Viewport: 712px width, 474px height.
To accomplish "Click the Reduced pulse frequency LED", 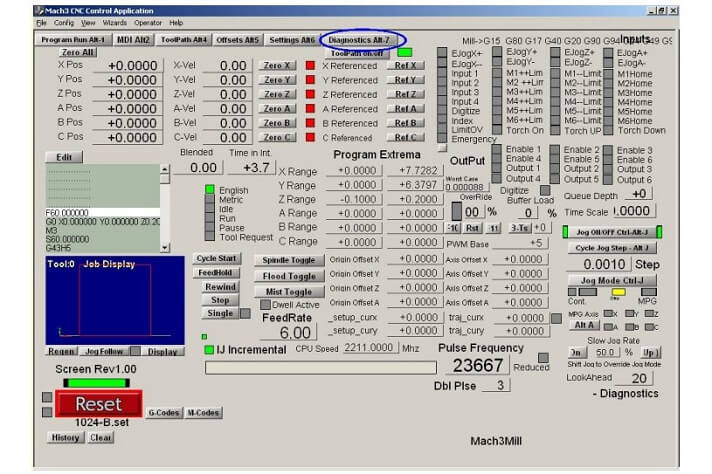I will tap(543, 357).
